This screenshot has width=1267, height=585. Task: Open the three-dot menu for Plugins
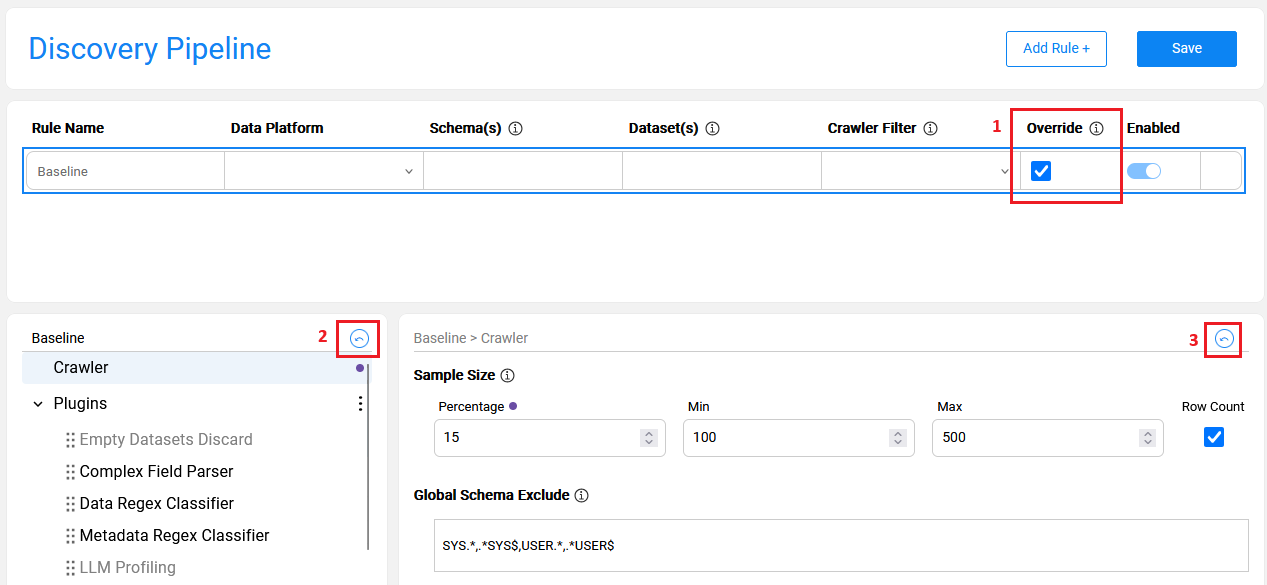coord(360,404)
